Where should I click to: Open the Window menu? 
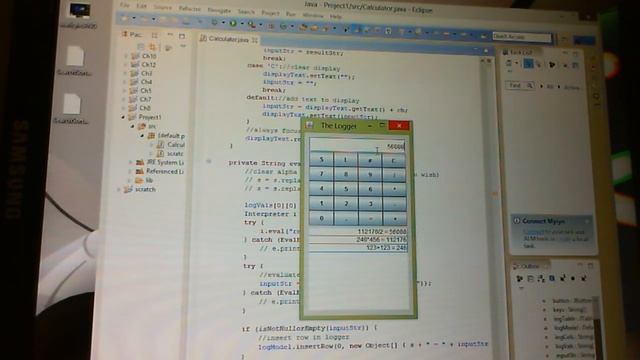coord(313,15)
